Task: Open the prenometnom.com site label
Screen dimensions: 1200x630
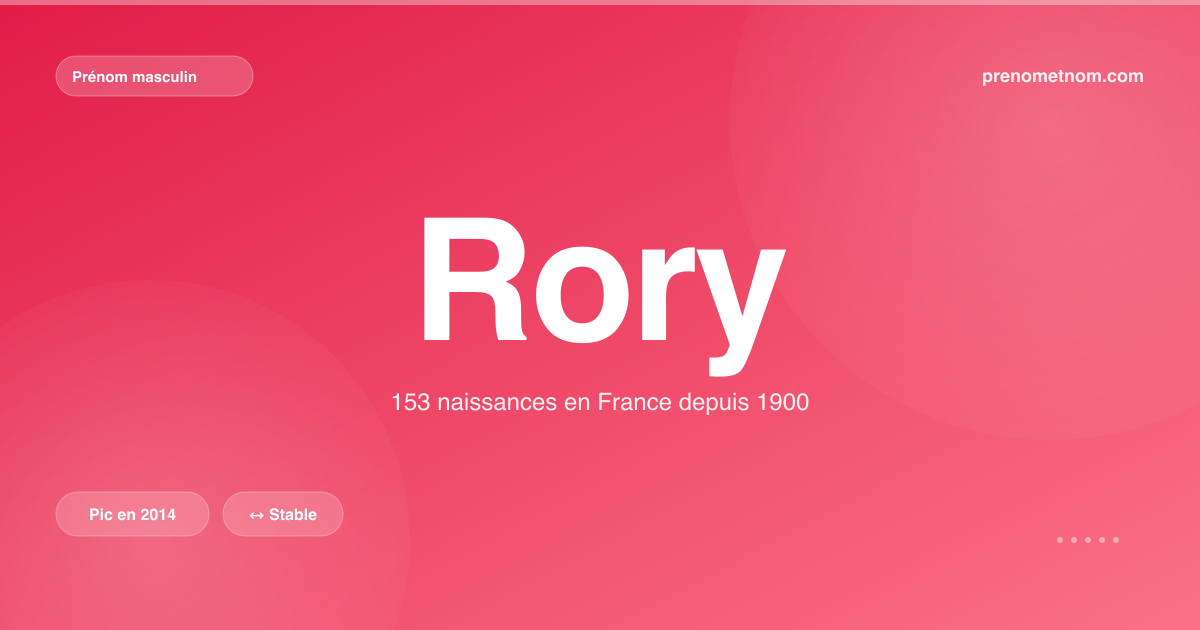Action: (1063, 76)
